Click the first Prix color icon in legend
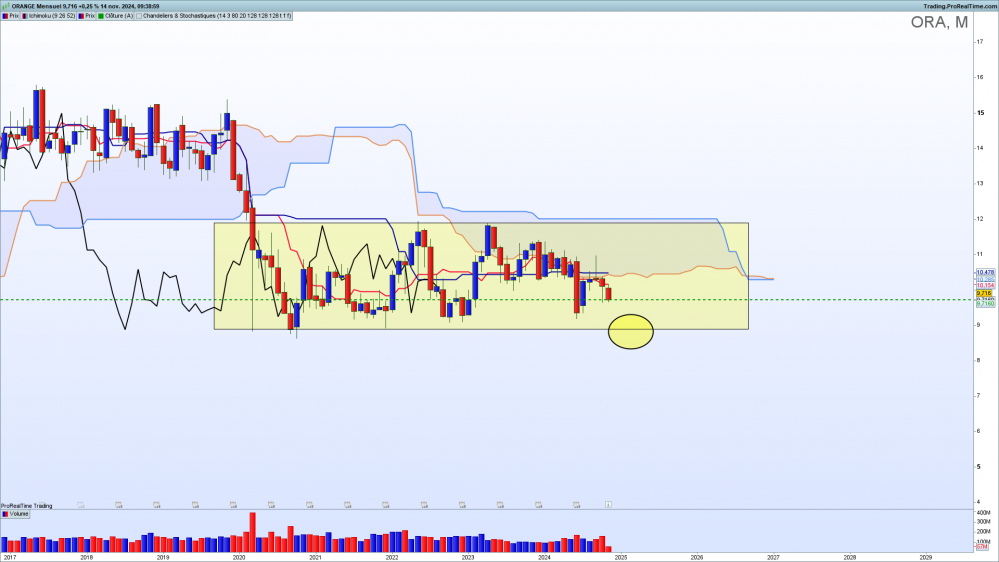The width and height of the screenshot is (999, 562). (5, 16)
